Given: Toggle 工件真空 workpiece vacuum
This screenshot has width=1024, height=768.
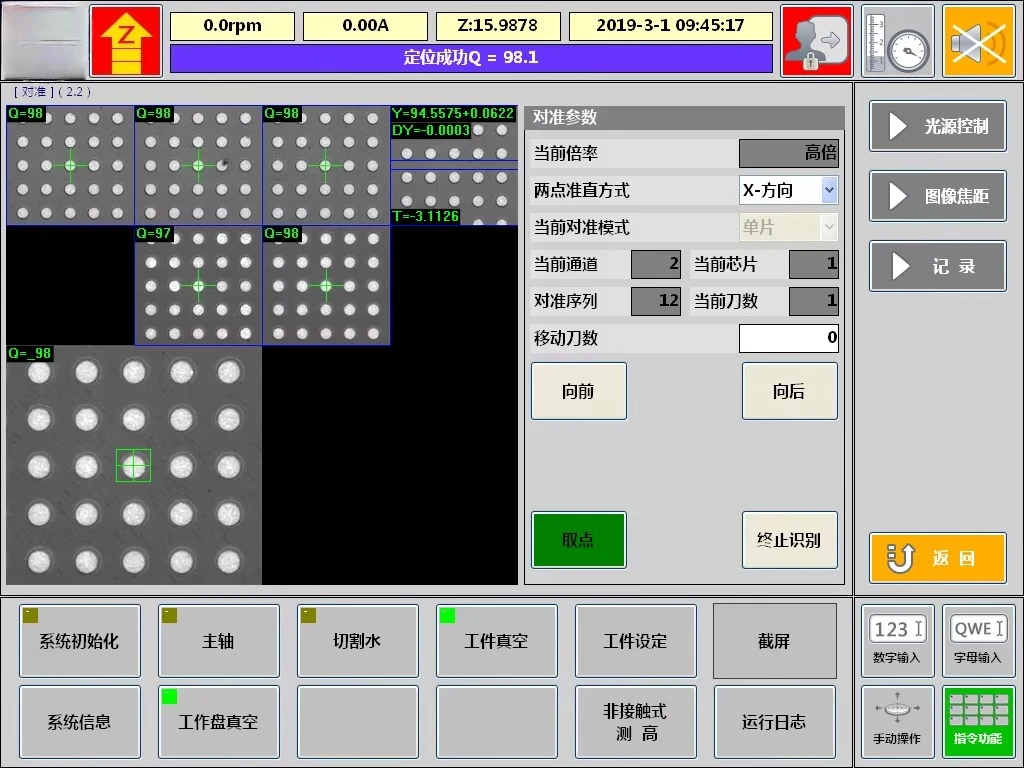Looking at the screenshot, I should [497, 641].
